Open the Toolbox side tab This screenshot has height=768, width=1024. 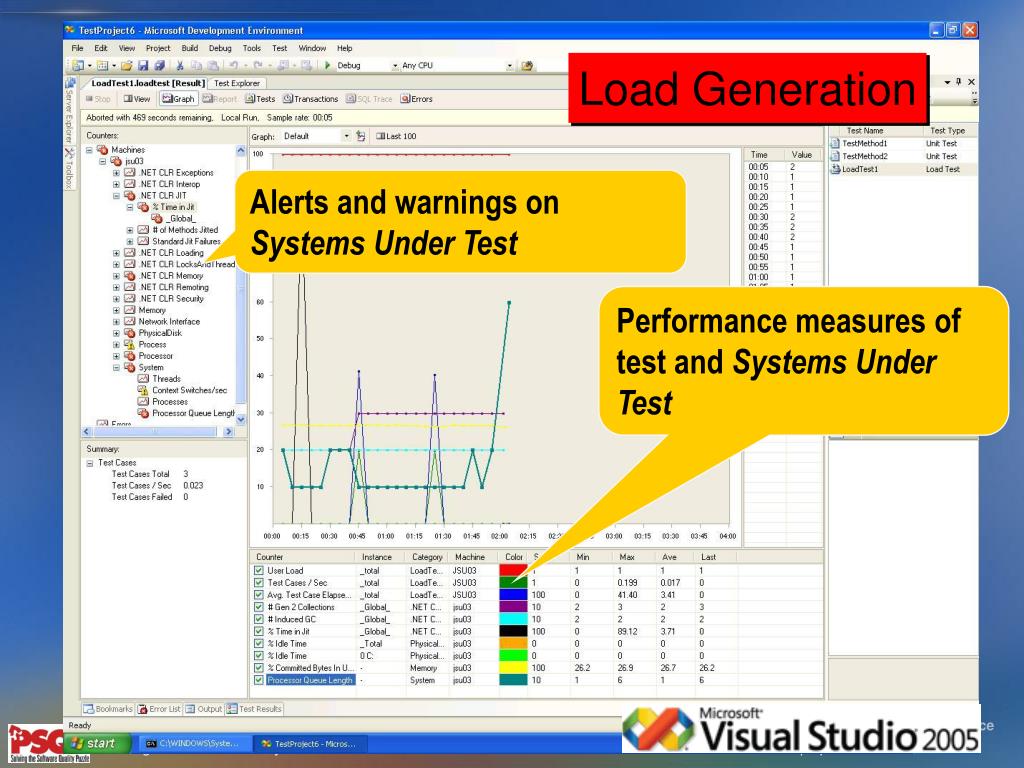(x=69, y=168)
